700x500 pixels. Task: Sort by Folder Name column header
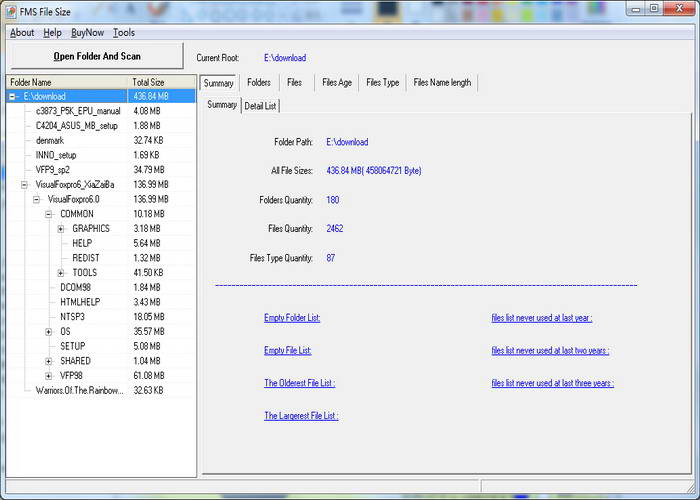pyautogui.click(x=68, y=82)
